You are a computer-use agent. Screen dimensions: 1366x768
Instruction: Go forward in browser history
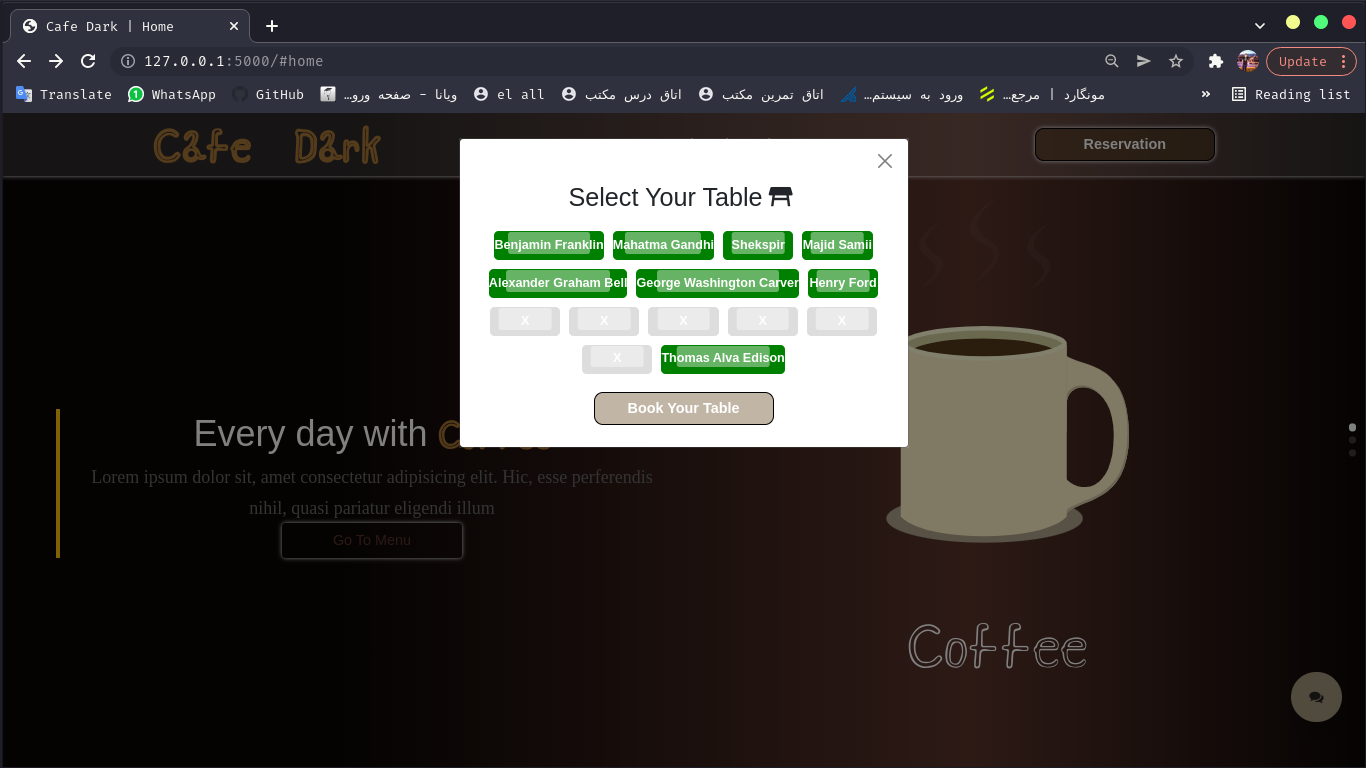pyautogui.click(x=56, y=61)
